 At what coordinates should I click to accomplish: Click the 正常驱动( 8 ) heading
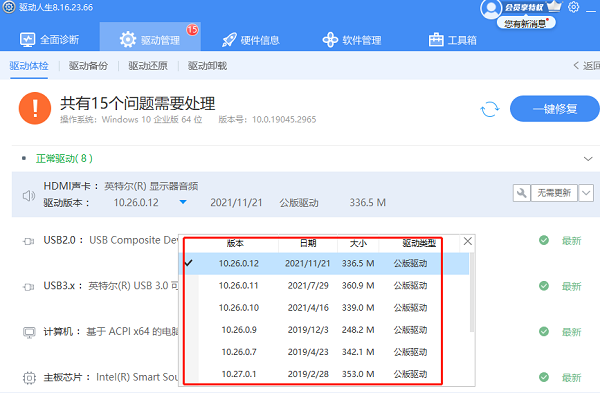click(64, 158)
